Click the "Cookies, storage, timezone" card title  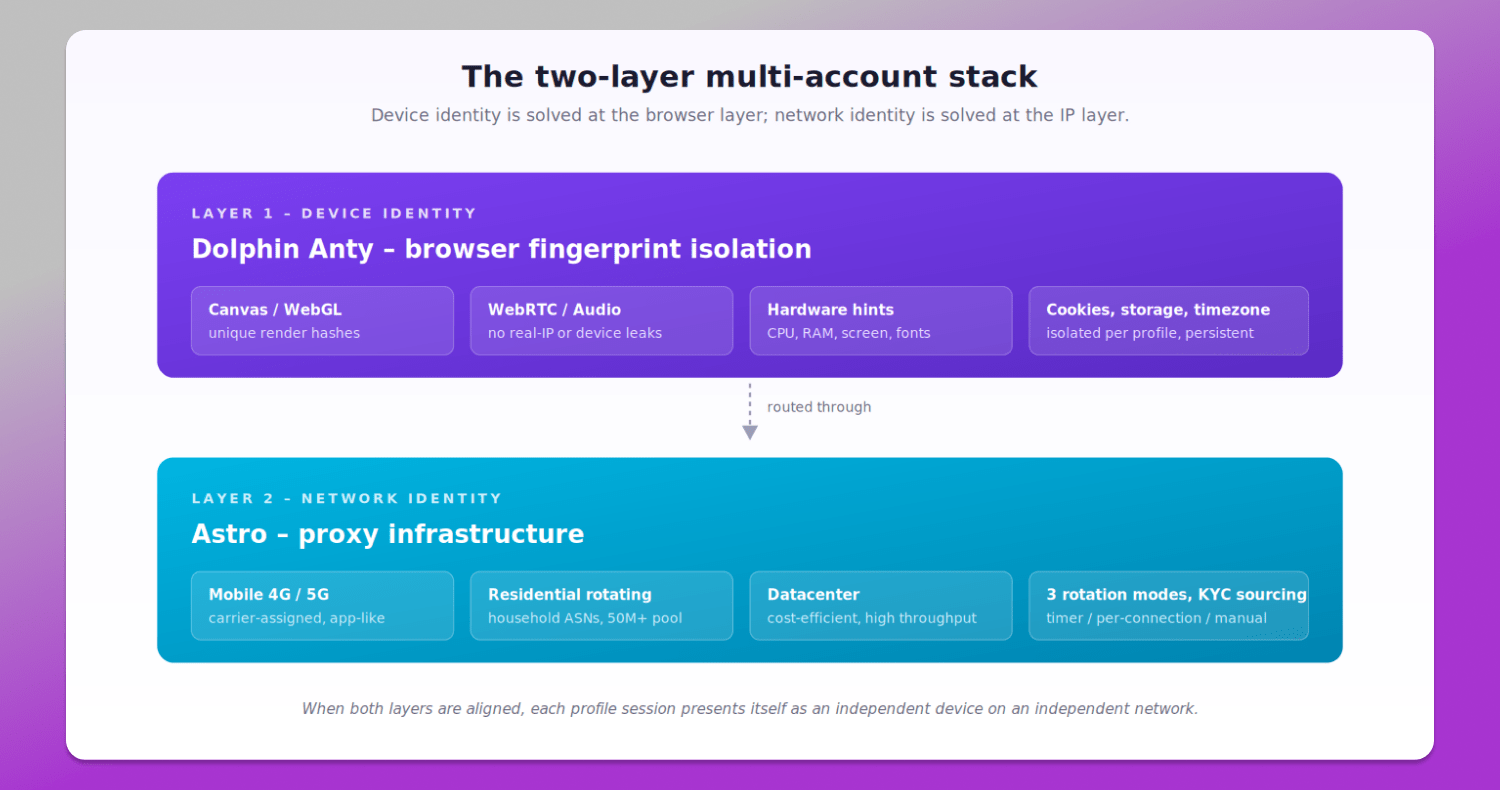(x=1158, y=310)
